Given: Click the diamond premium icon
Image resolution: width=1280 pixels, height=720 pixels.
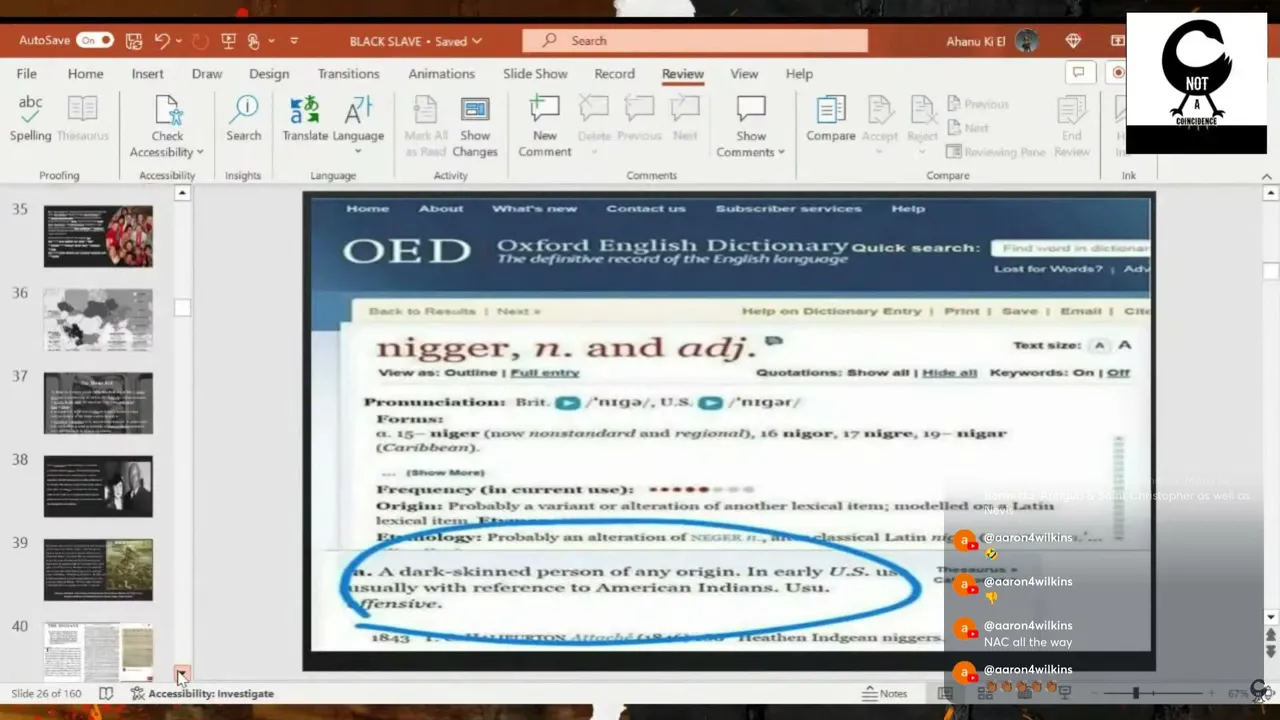Looking at the screenshot, I should coord(1074,41).
